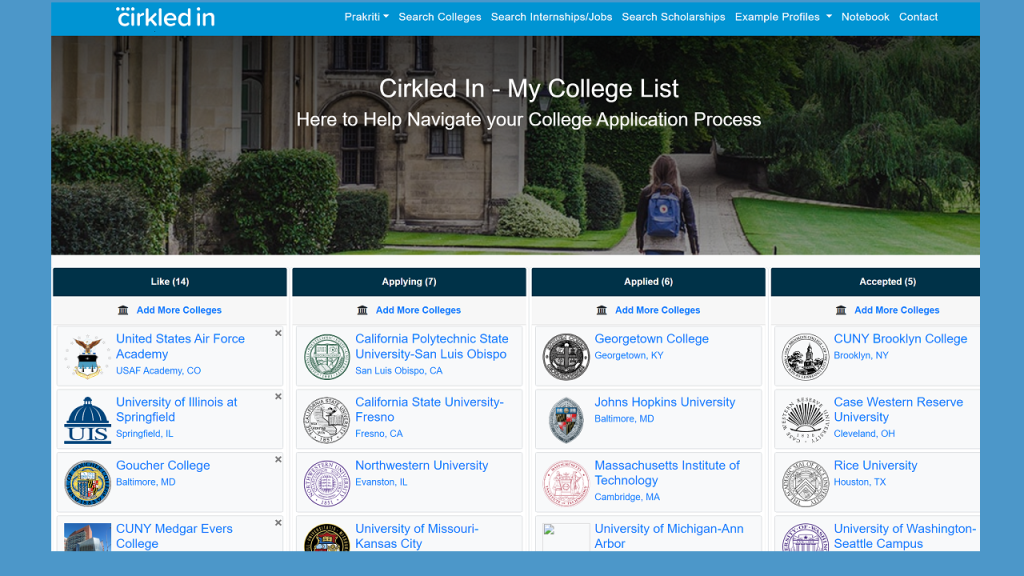Image resolution: width=1024 pixels, height=576 pixels.
Task: Expand the Example Profiles dropdown
Action: 783,17
